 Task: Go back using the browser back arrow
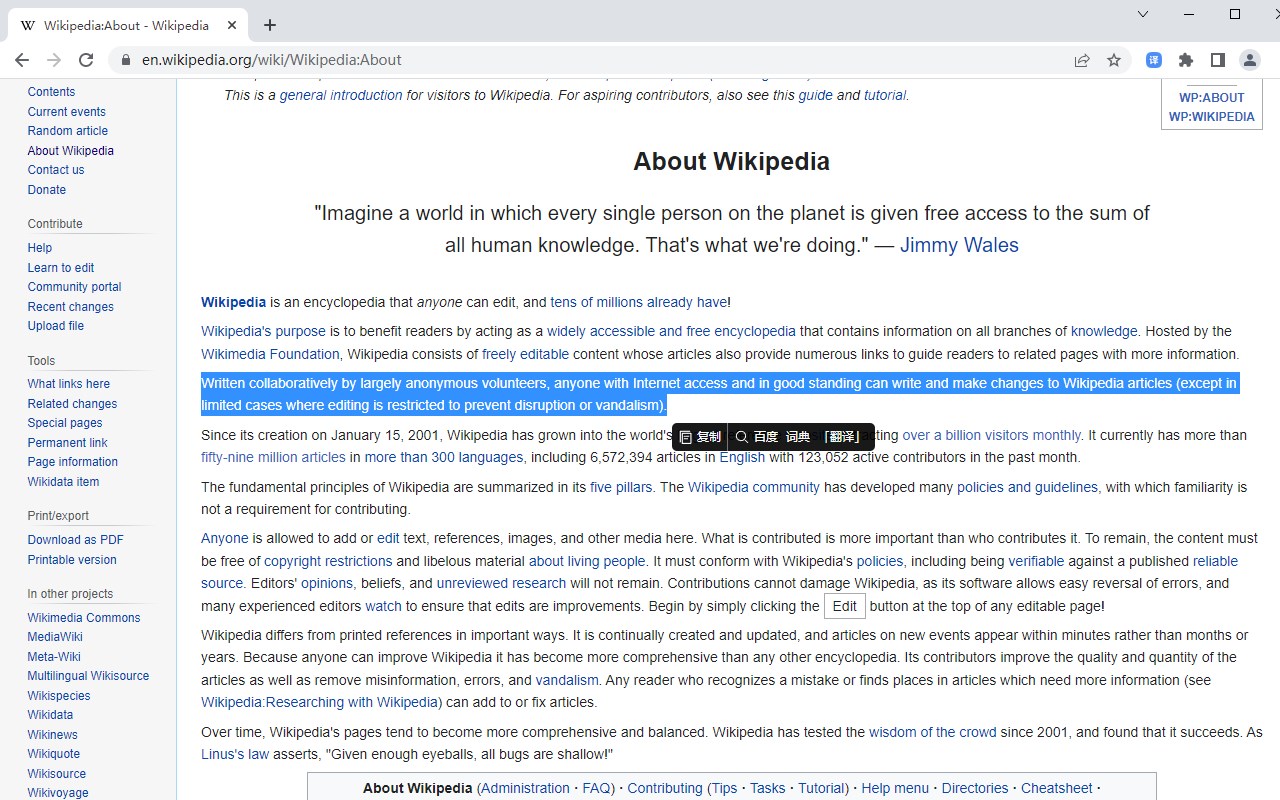coord(22,60)
